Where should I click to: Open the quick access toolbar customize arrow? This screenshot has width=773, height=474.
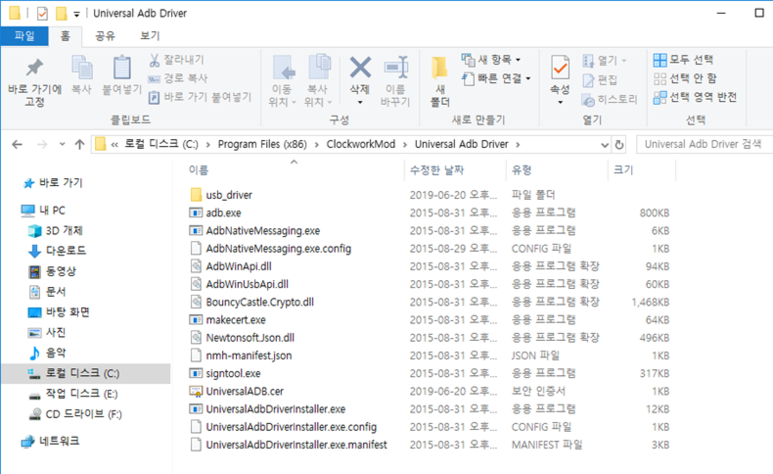(76, 14)
